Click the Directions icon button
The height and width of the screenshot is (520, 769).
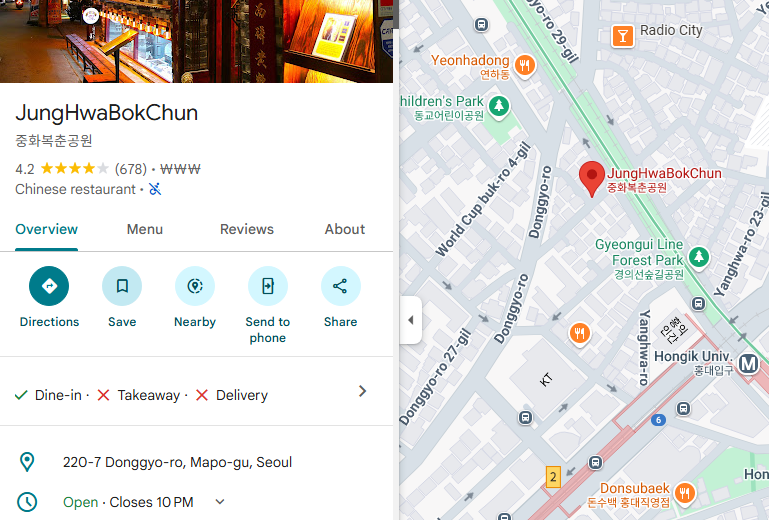tap(49, 286)
